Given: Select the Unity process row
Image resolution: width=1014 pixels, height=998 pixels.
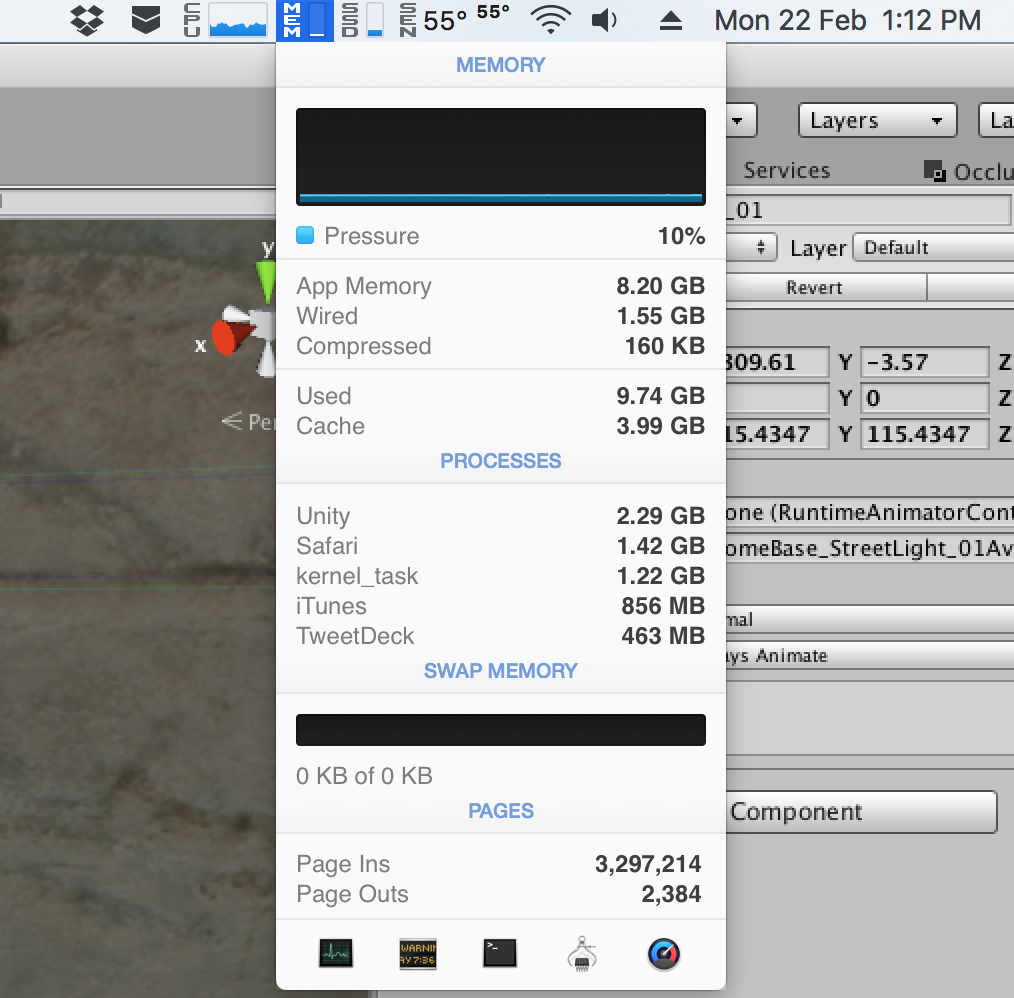Looking at the screenshot, I should tap(501, 515).
